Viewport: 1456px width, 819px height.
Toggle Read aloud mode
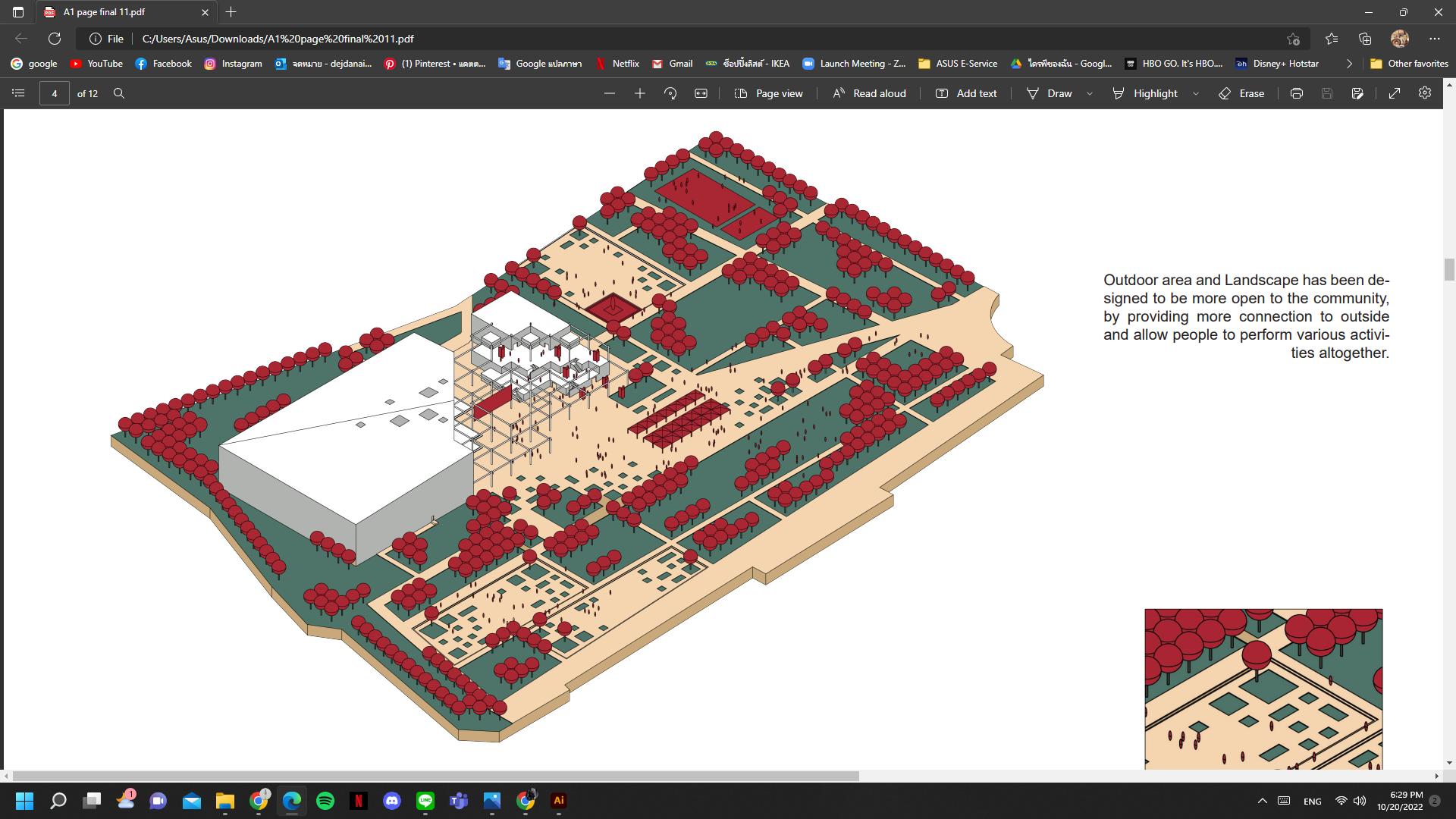point(869,93)
